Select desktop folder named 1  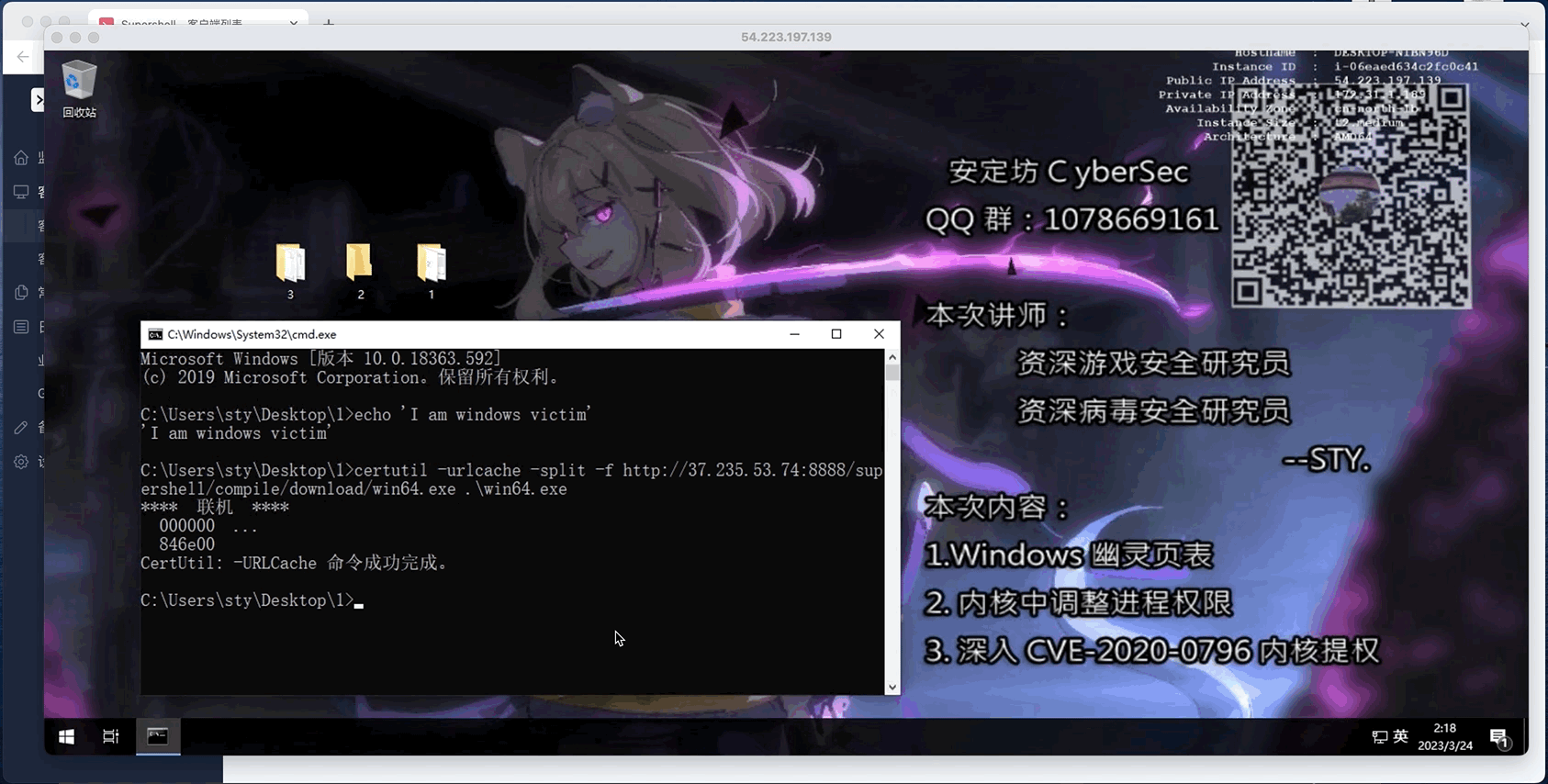tap(431, 272)
